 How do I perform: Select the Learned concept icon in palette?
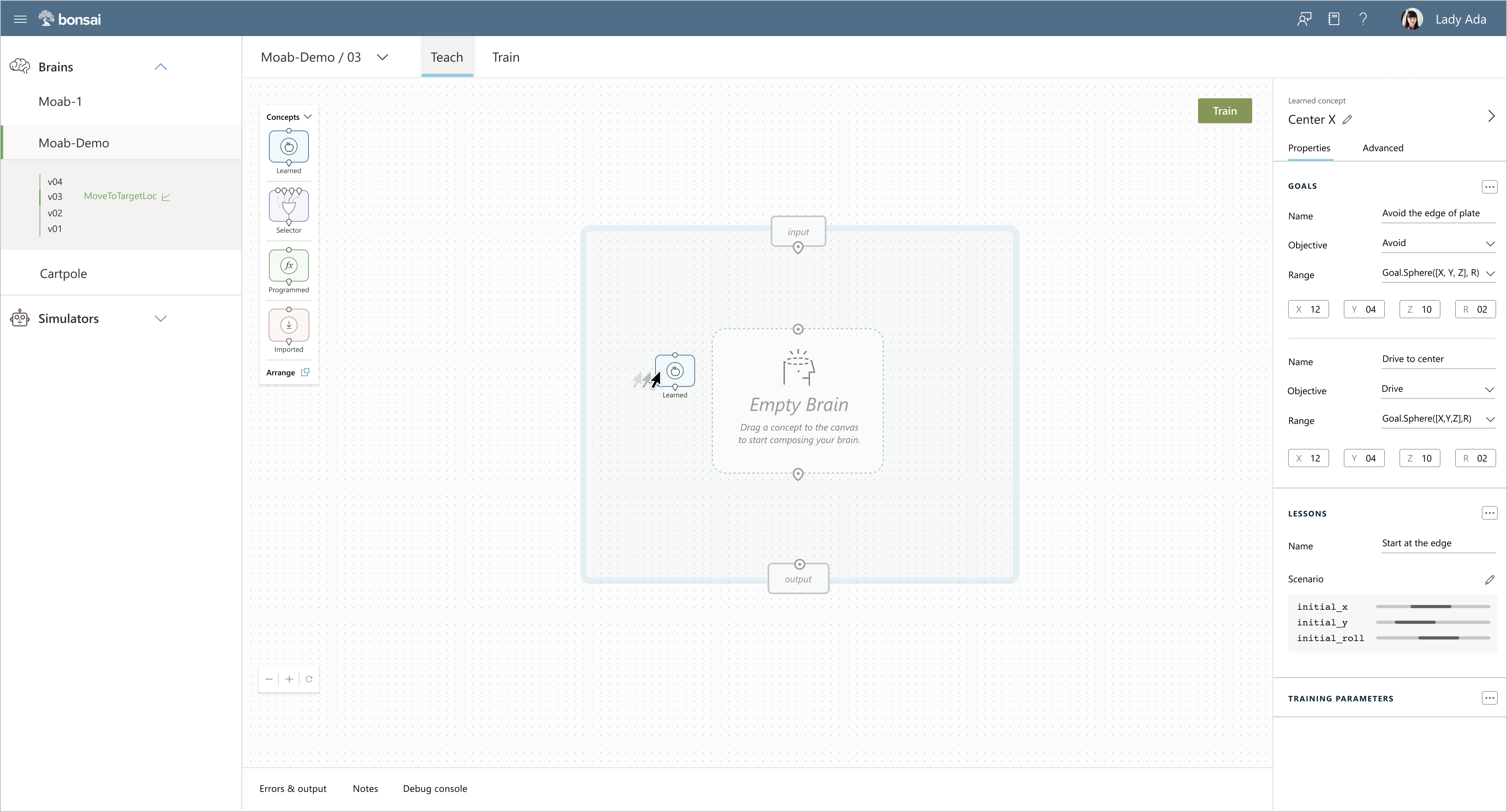pos(289,147)
